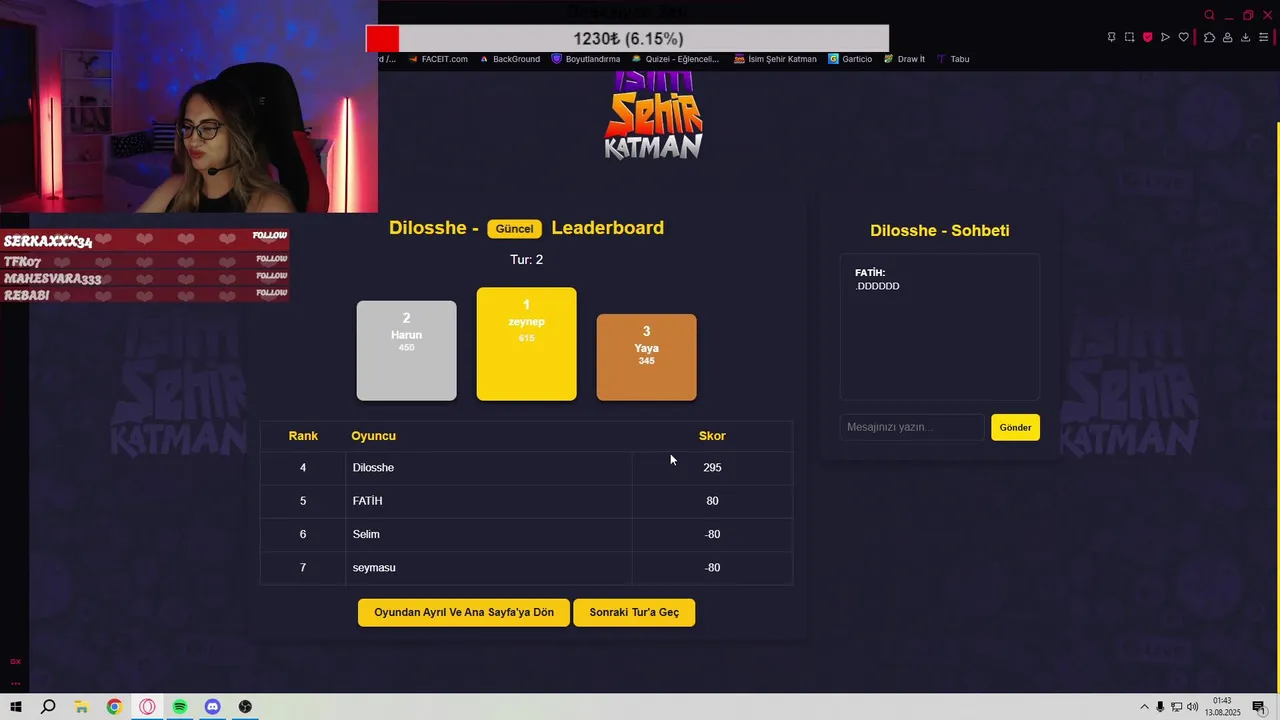Screen dimensions: 1280x720
Task: Expand hidden system tray icons chevron
Action: click(x=1144, y=707)
